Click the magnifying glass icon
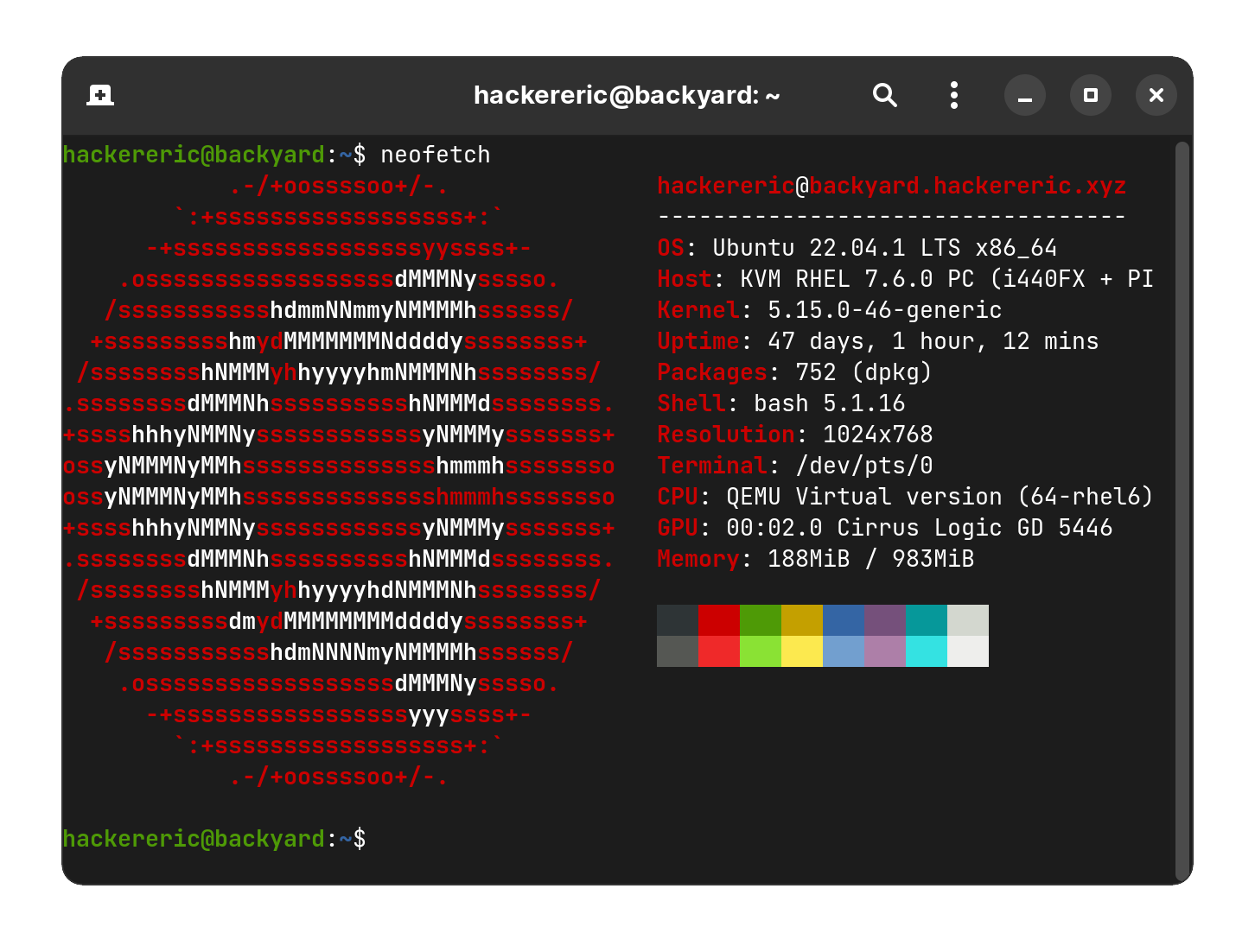Screen dimensions: 1255x952 click(885, 95)
